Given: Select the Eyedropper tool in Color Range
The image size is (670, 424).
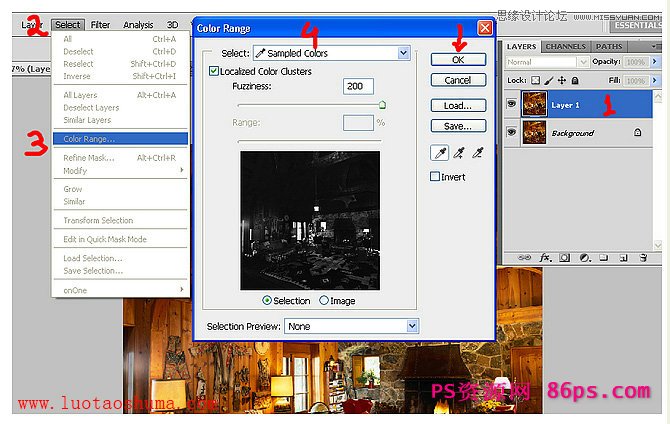Looking at the screenshot, I should click(x=439, y=152).
